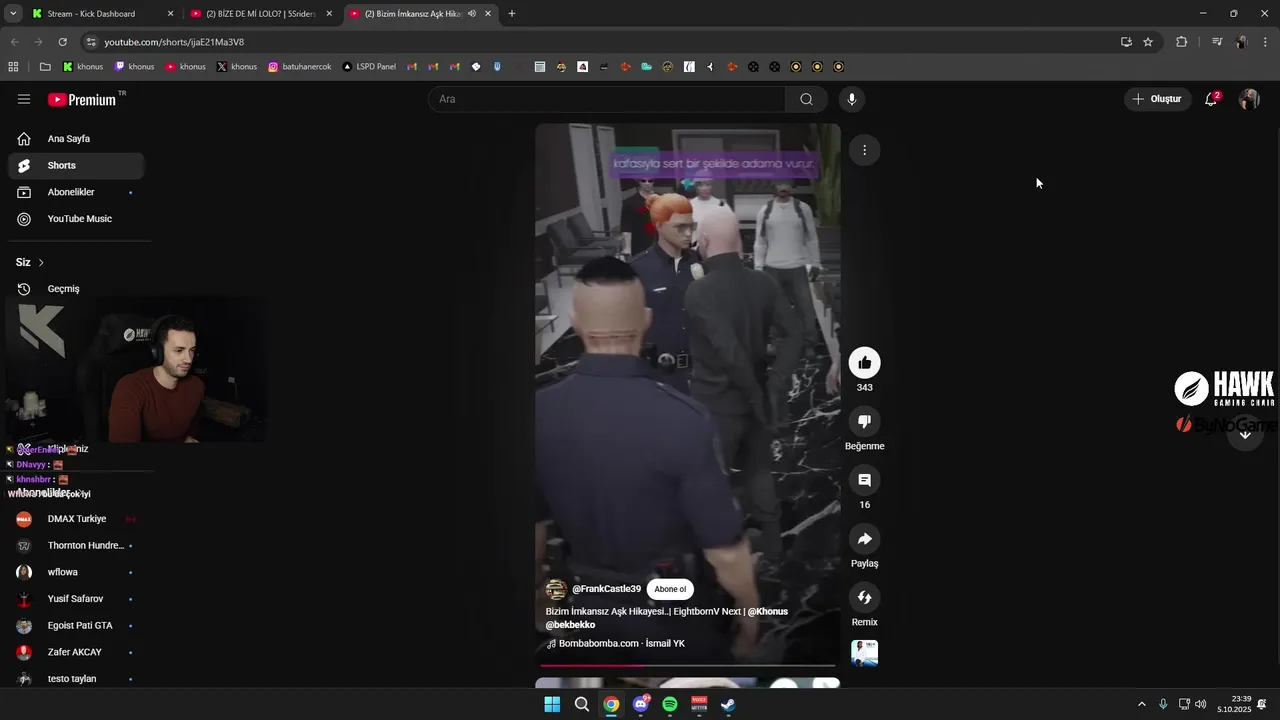Open wflowa subscription channel
This screenshot has height=720, width=1280.
(76, 572)
